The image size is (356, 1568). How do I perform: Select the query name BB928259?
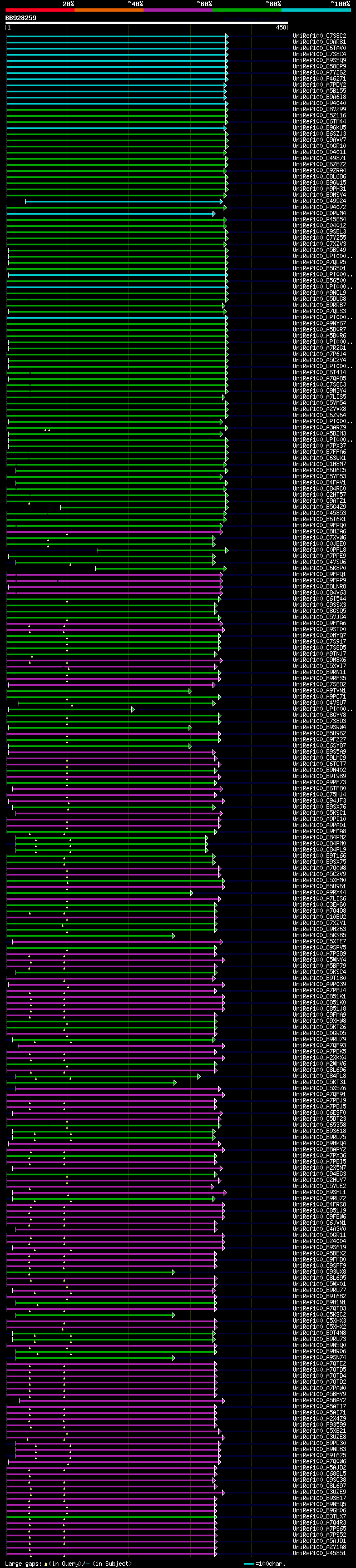coord(21,18)
